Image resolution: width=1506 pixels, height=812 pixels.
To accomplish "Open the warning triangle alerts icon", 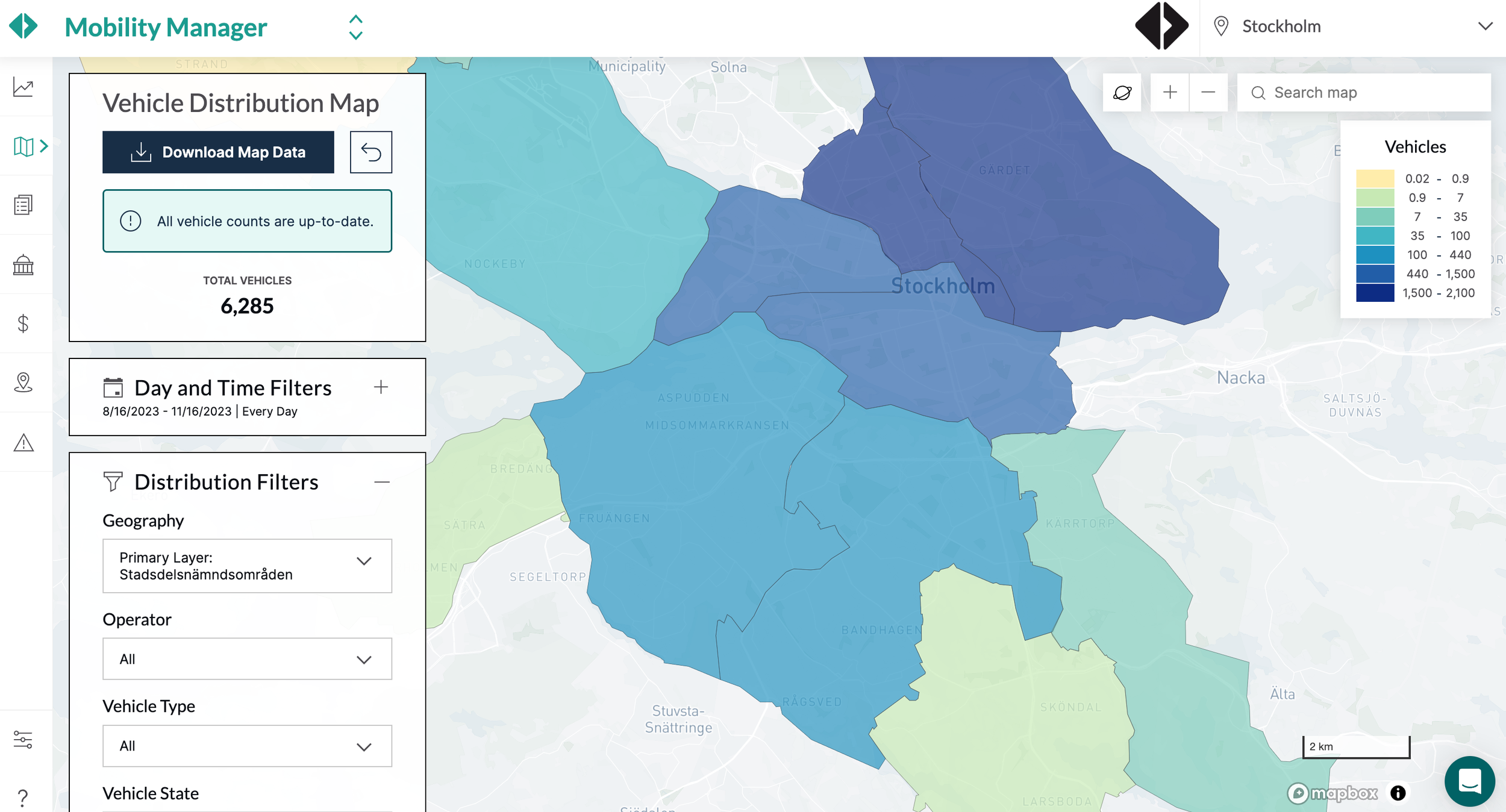I will (23, 442).
